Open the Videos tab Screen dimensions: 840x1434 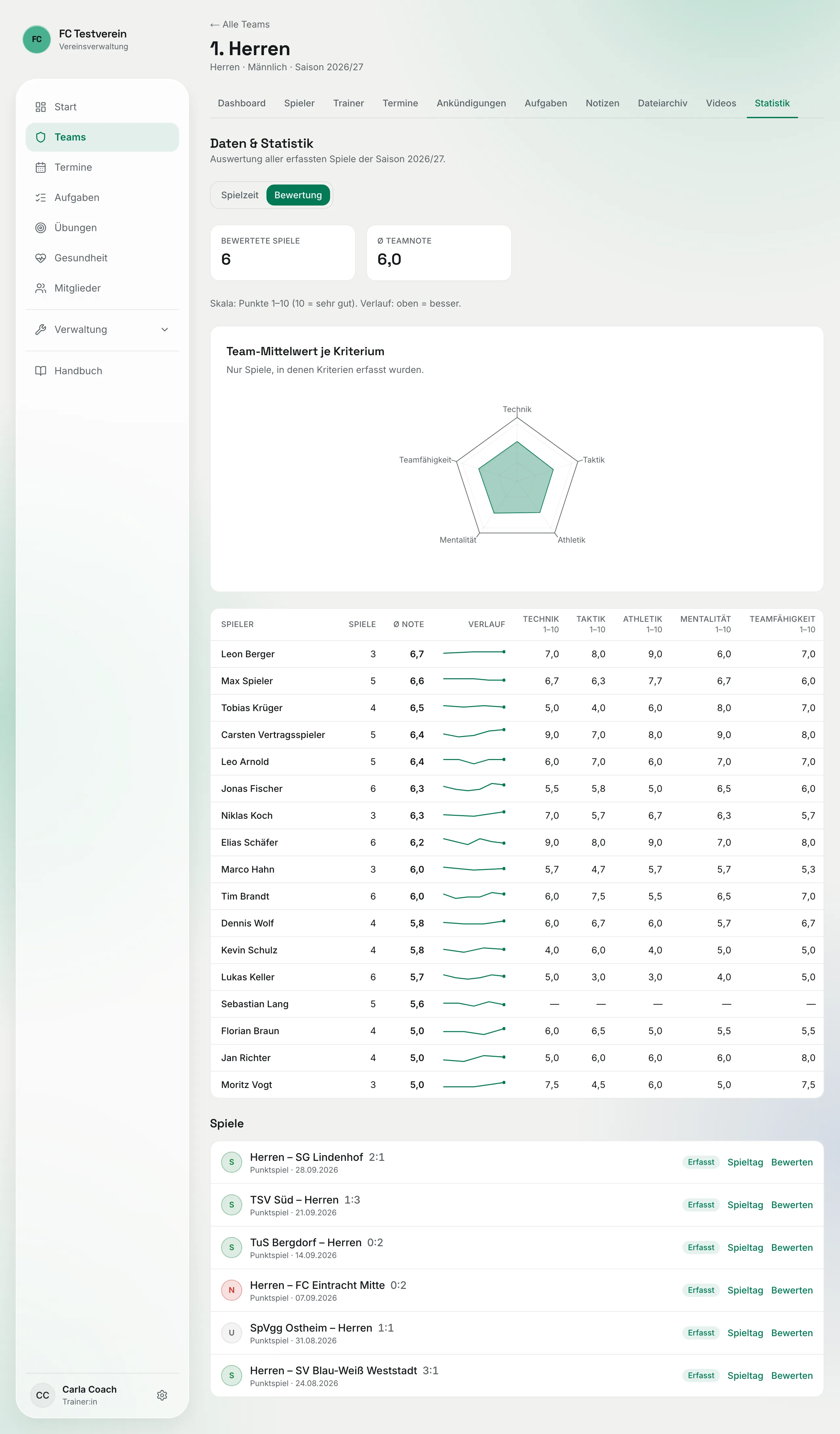point(721,103)
